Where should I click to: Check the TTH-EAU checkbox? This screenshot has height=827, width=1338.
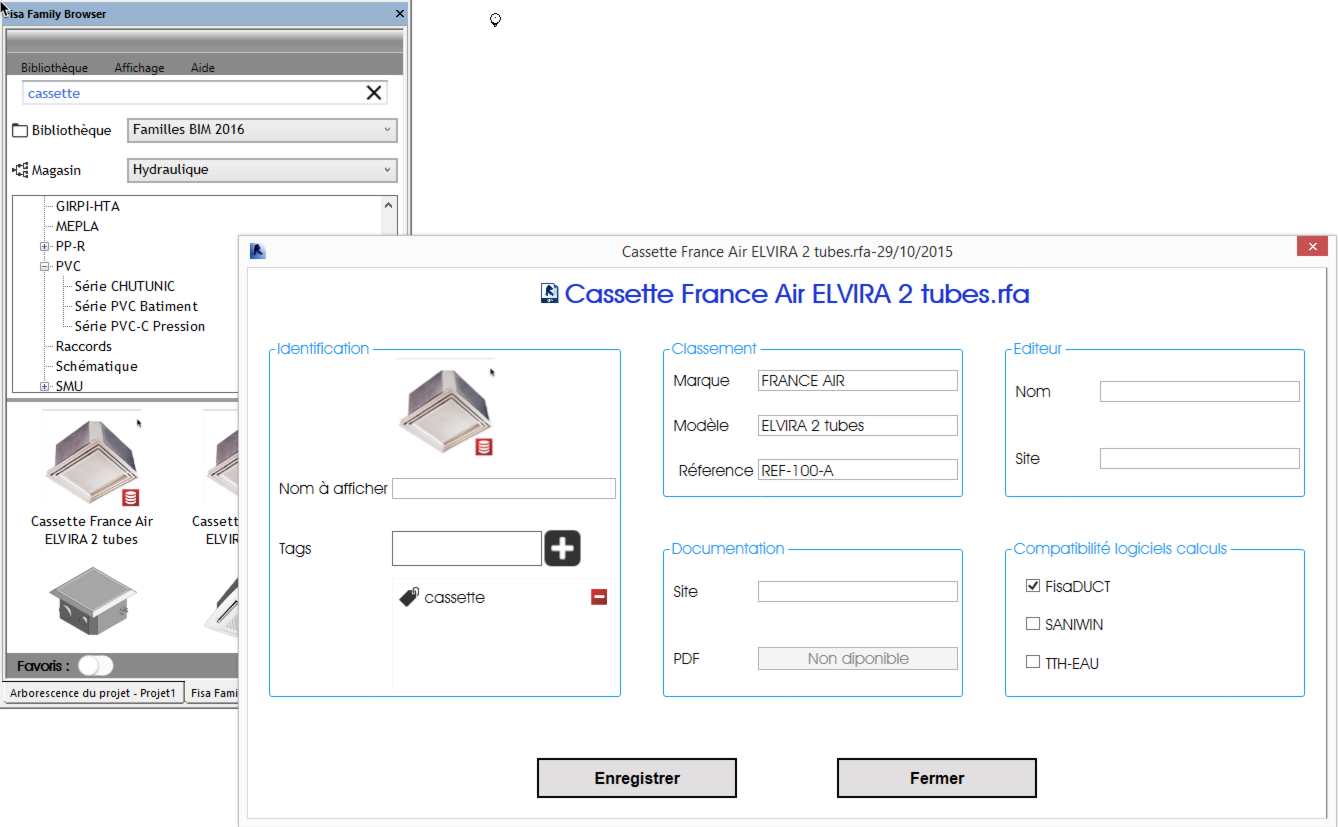1033,663
